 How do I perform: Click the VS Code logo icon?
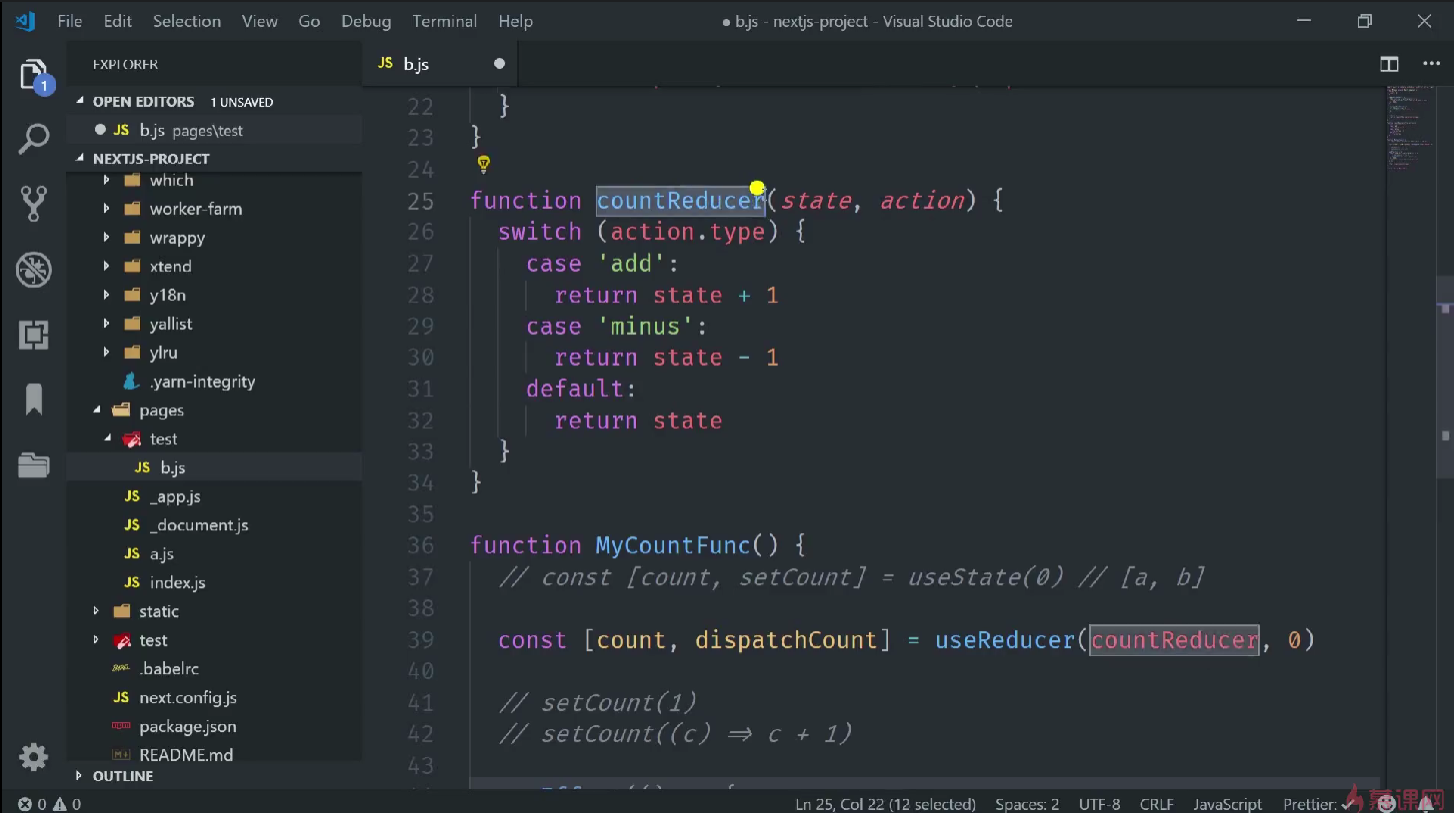pyautogui.click(x=26, y=21)
